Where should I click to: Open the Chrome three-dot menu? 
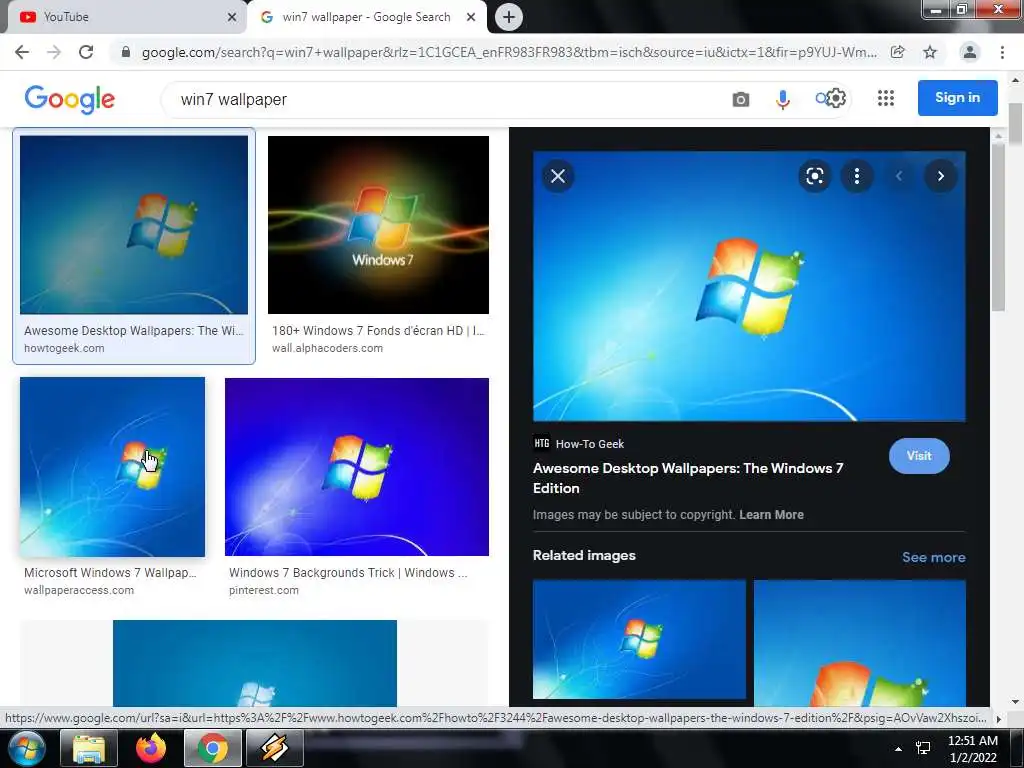[1002, 52]
